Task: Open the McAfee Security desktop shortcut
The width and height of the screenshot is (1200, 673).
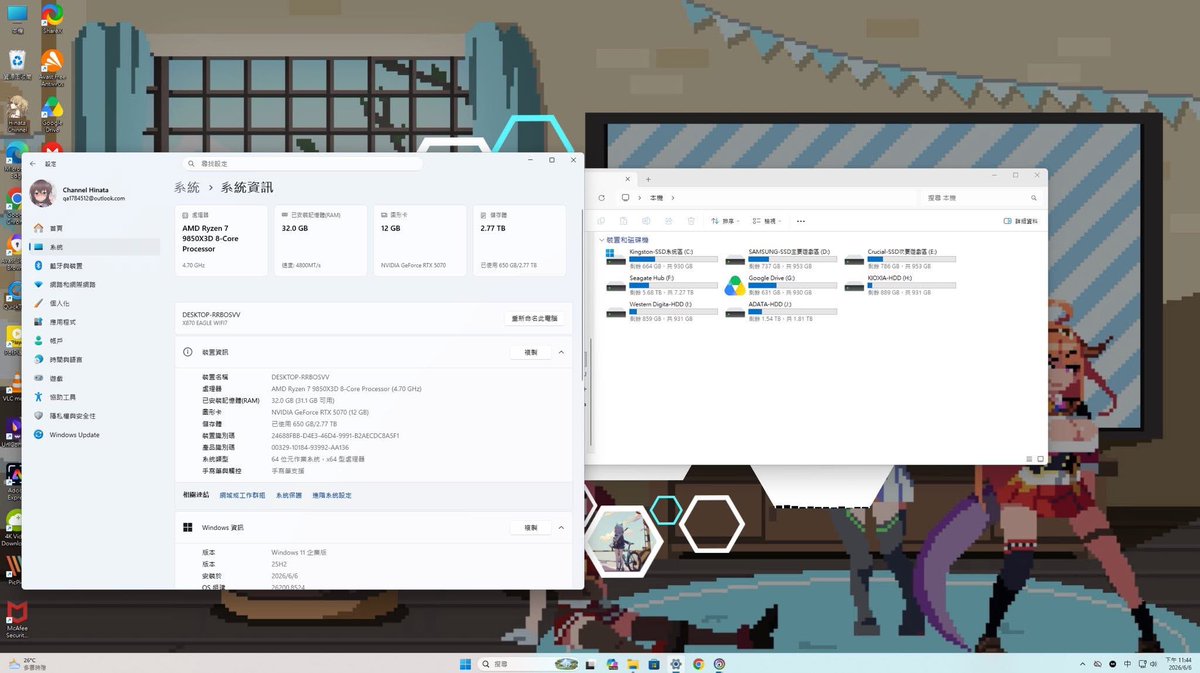Action: pos(16,618)
